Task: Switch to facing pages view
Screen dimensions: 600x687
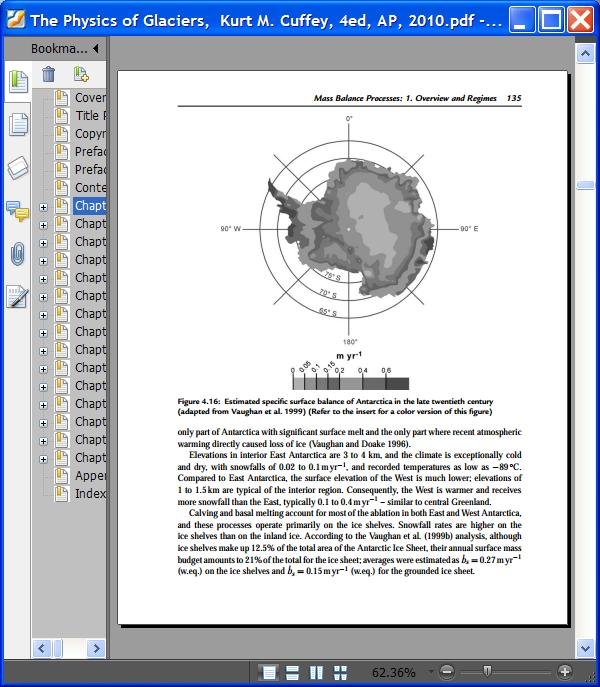Action: 316,672
